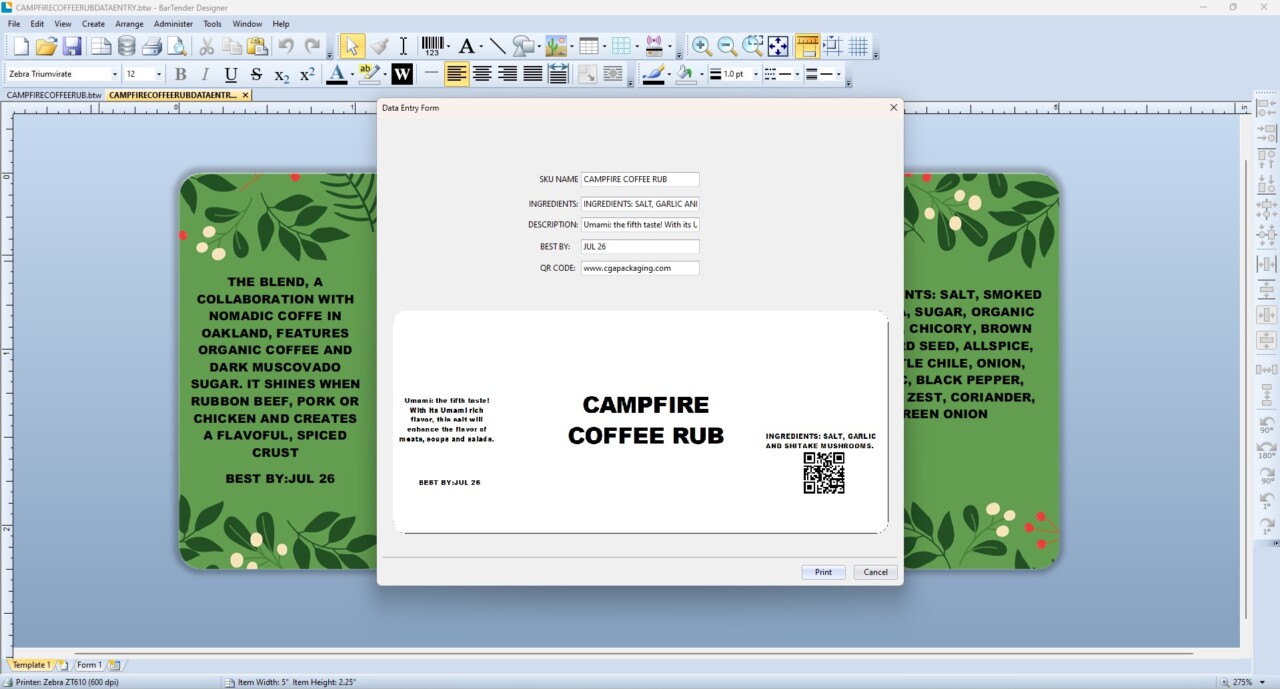Click the Print printer icon in toolbar

(152, 46)
